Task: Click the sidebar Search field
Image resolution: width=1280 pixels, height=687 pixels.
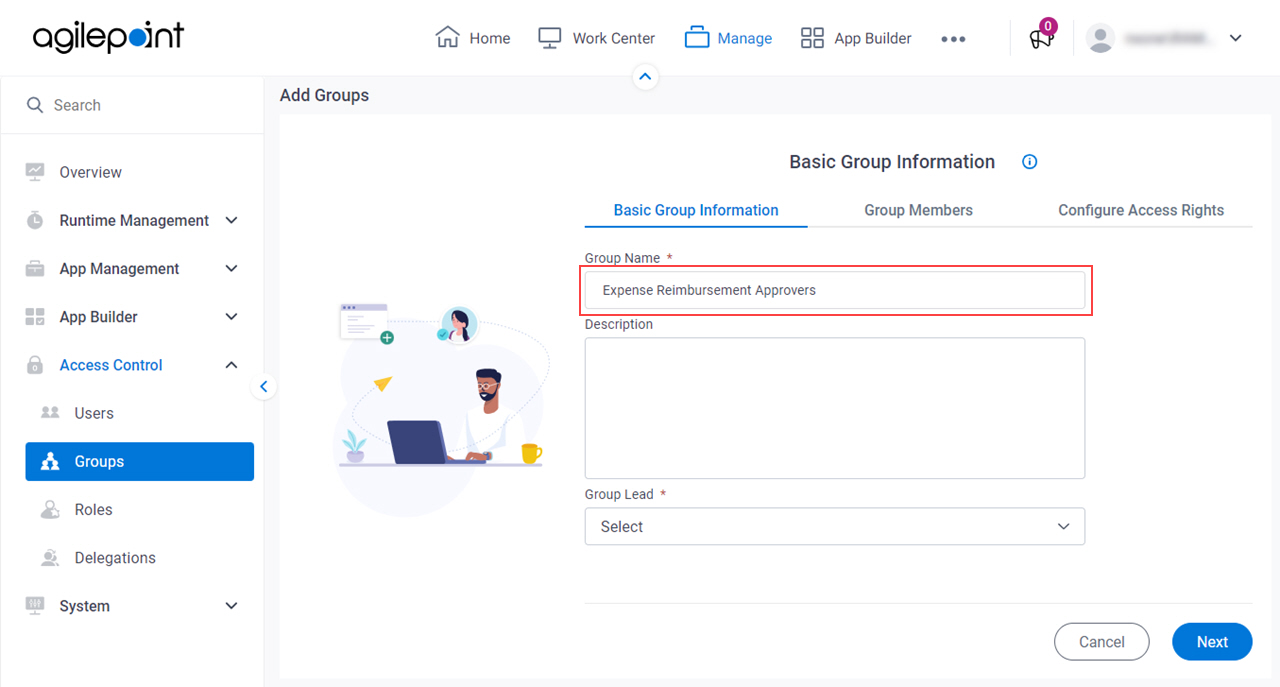Action: point(132,105)
